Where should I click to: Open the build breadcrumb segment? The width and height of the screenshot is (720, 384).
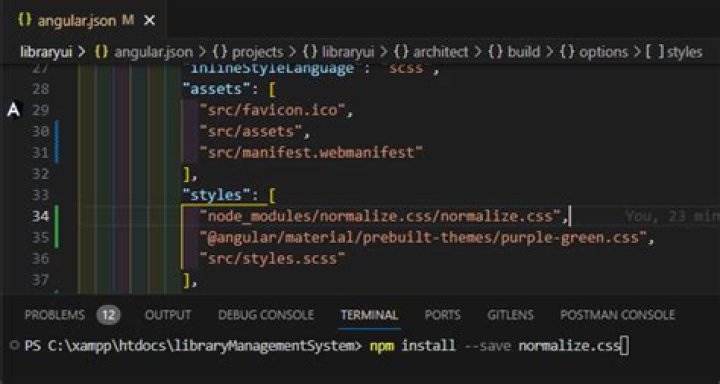[514, 52]
